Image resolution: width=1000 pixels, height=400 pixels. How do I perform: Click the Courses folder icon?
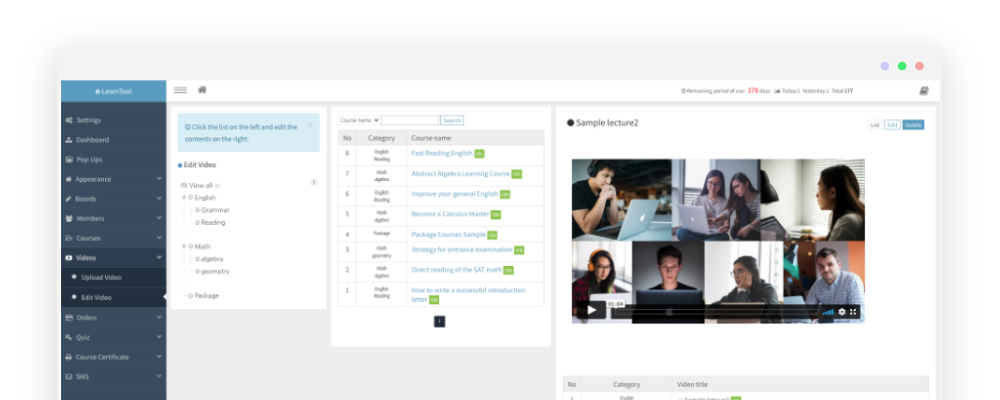pos(69,238)
